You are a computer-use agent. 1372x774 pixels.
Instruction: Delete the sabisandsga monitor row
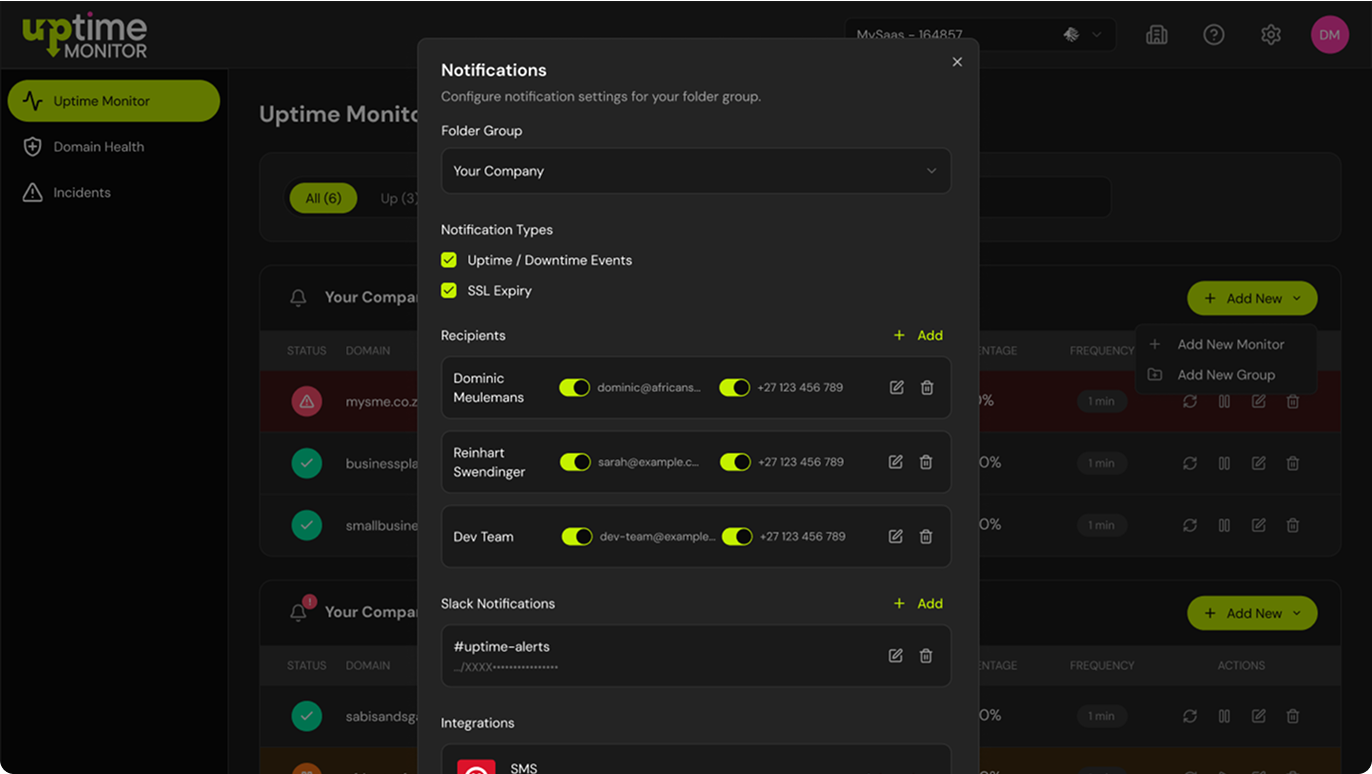[1293, 716]
